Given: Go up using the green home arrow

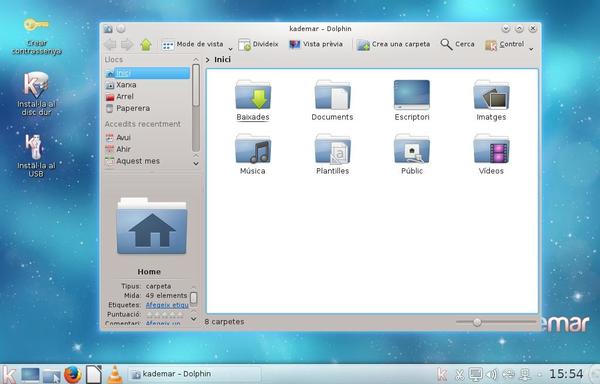Looking at the screenshot, I should 146,45.
